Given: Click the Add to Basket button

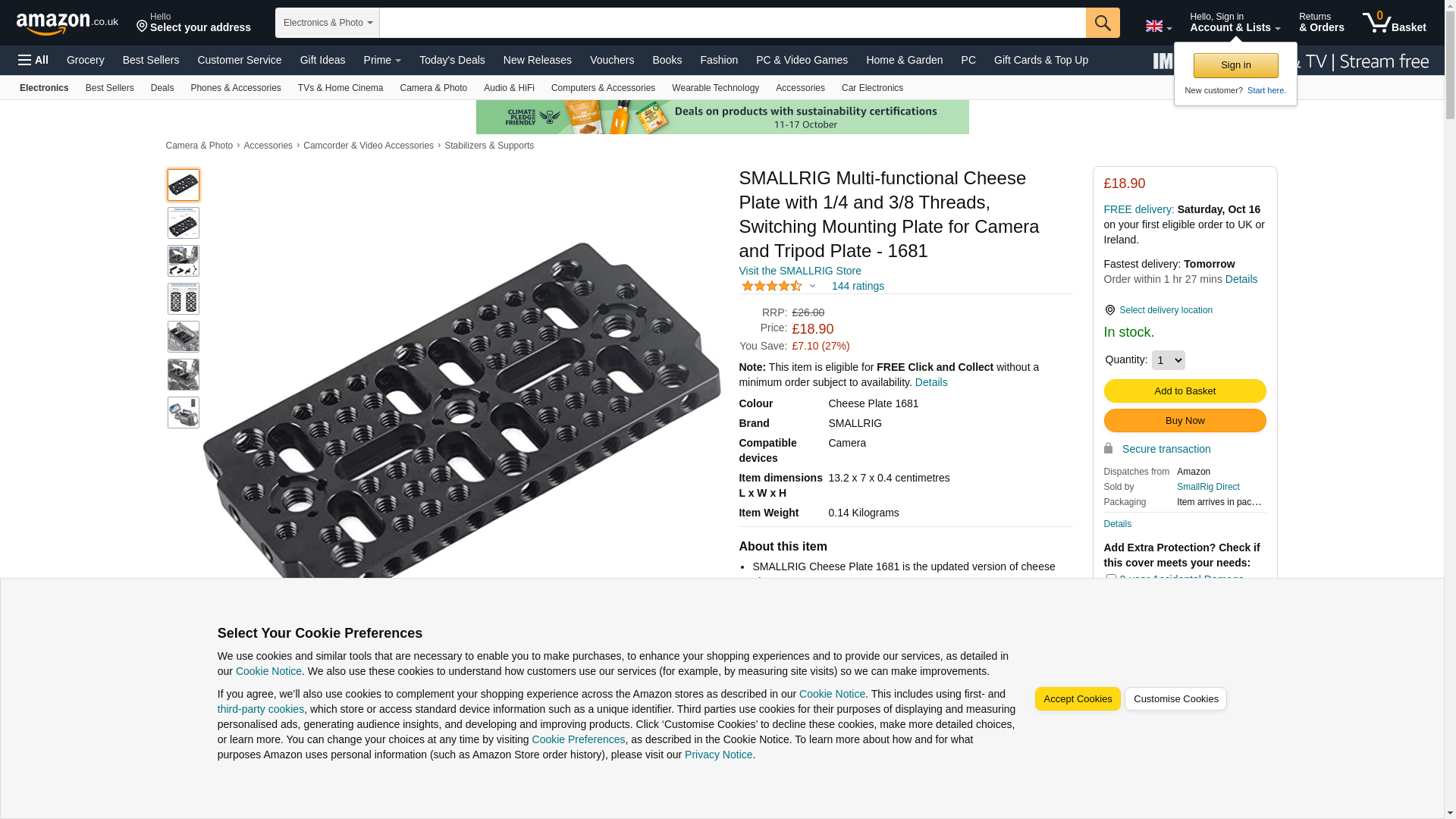Looking at the screenshot, I should pyautogui.click(x=1185, y=391).
